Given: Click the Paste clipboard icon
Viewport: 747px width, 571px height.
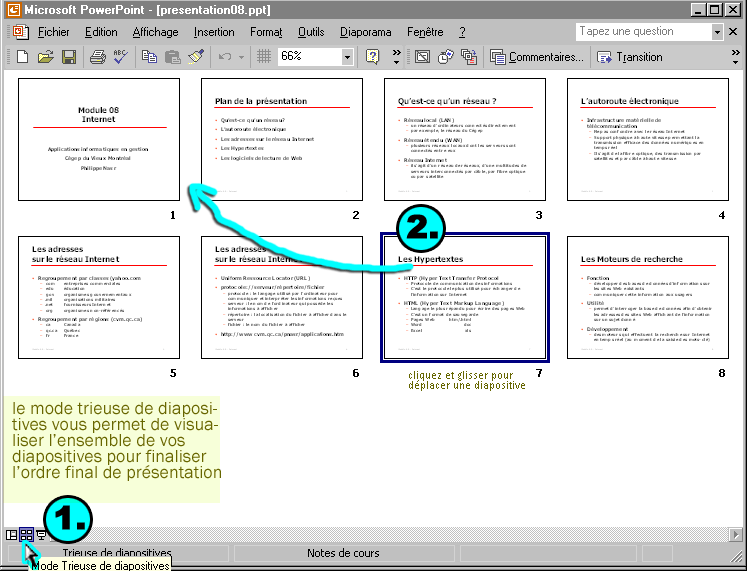Looking at the screenshot, I should click(172, 57).
